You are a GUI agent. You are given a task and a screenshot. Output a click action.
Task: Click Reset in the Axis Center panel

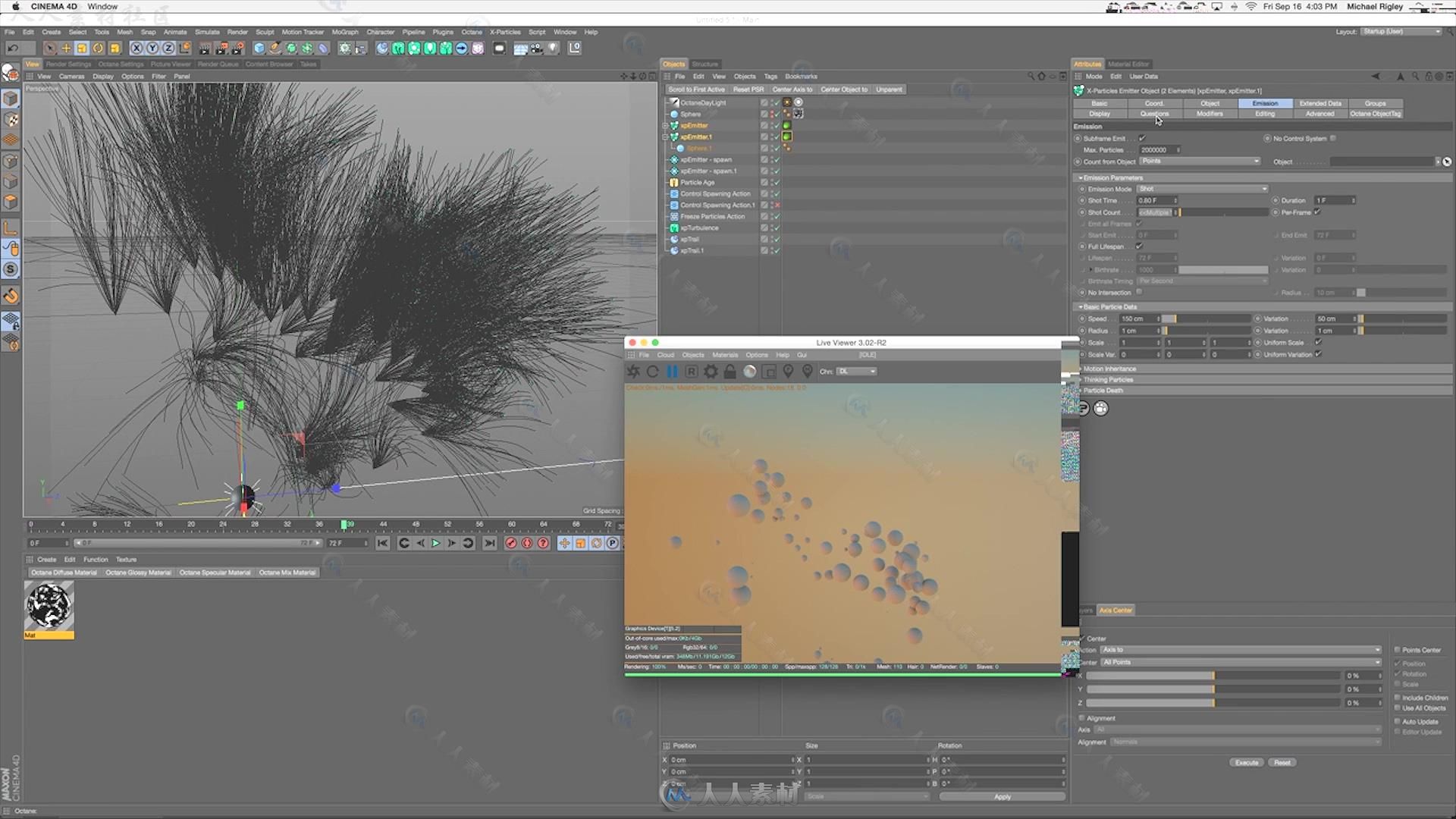[1282, 763]
